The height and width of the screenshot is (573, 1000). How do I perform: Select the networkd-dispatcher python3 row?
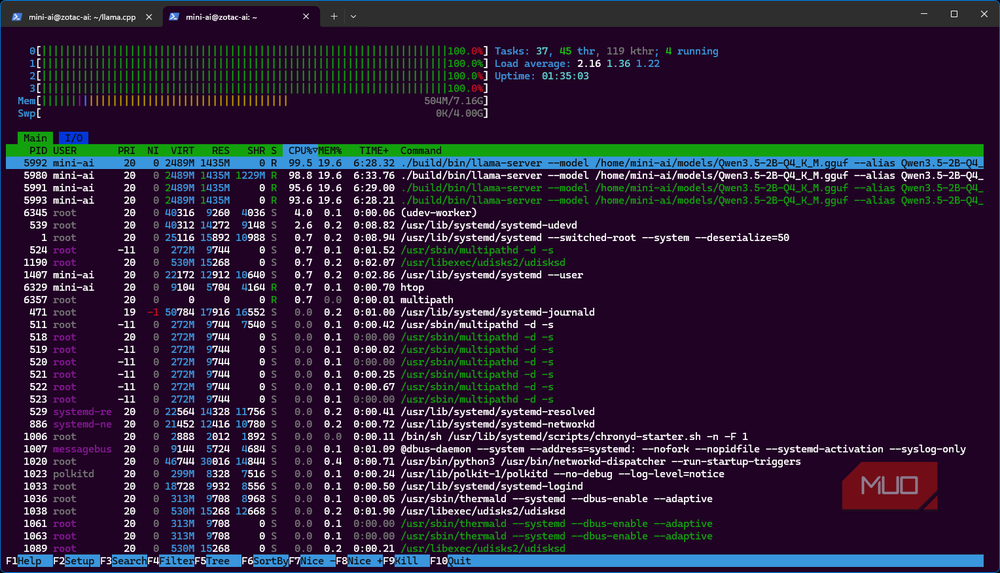point(494,461)
